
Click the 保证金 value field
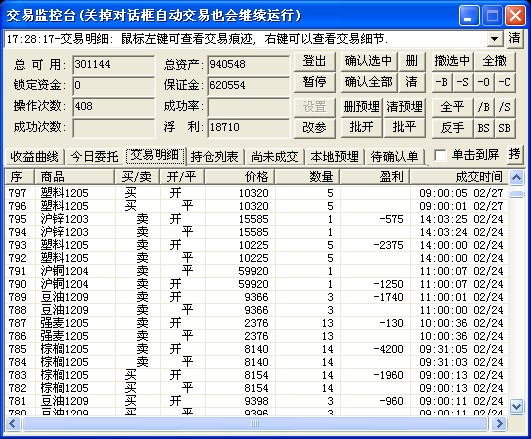click(249, 85)
